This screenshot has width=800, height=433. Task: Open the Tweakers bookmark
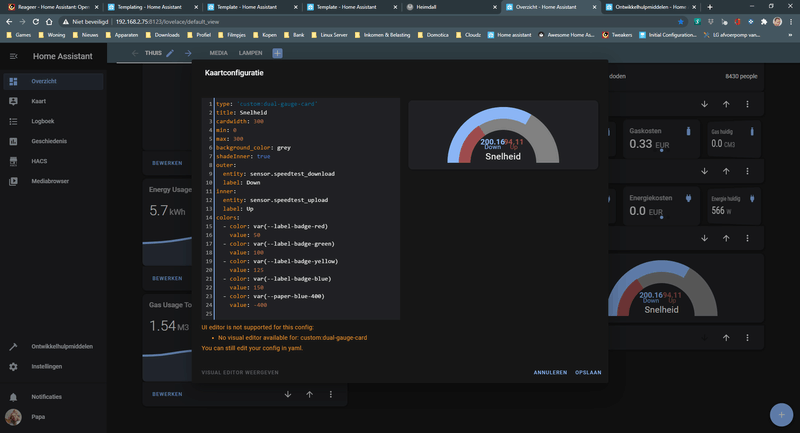617,35
